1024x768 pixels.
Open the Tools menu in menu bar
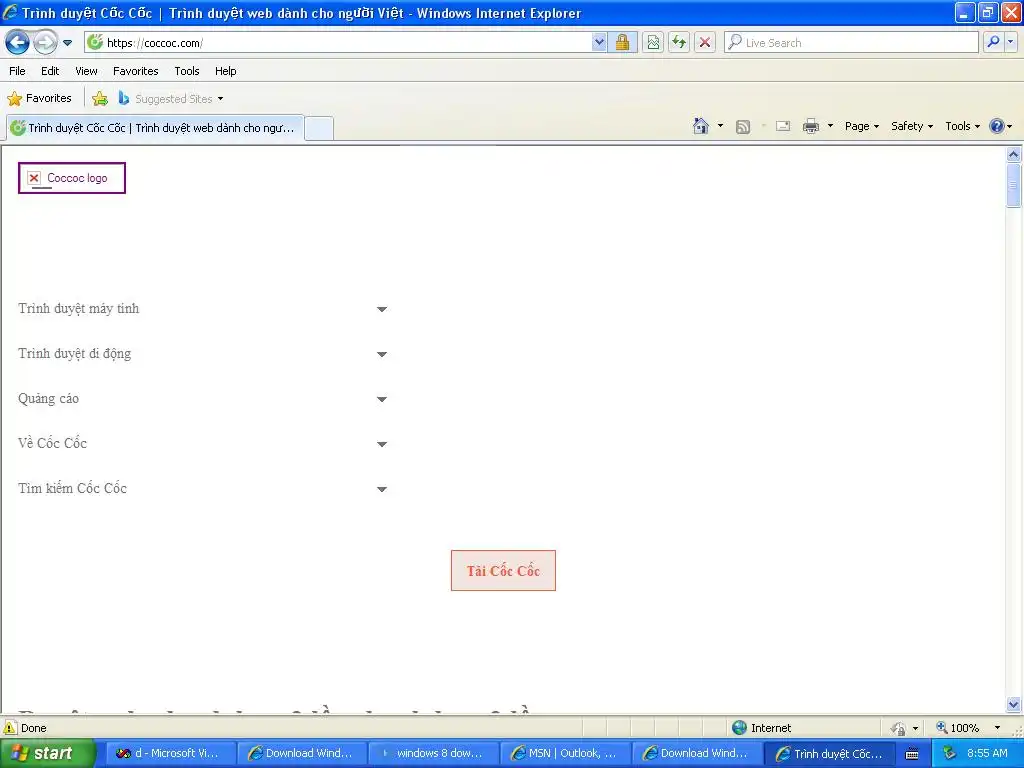(187, 71)
